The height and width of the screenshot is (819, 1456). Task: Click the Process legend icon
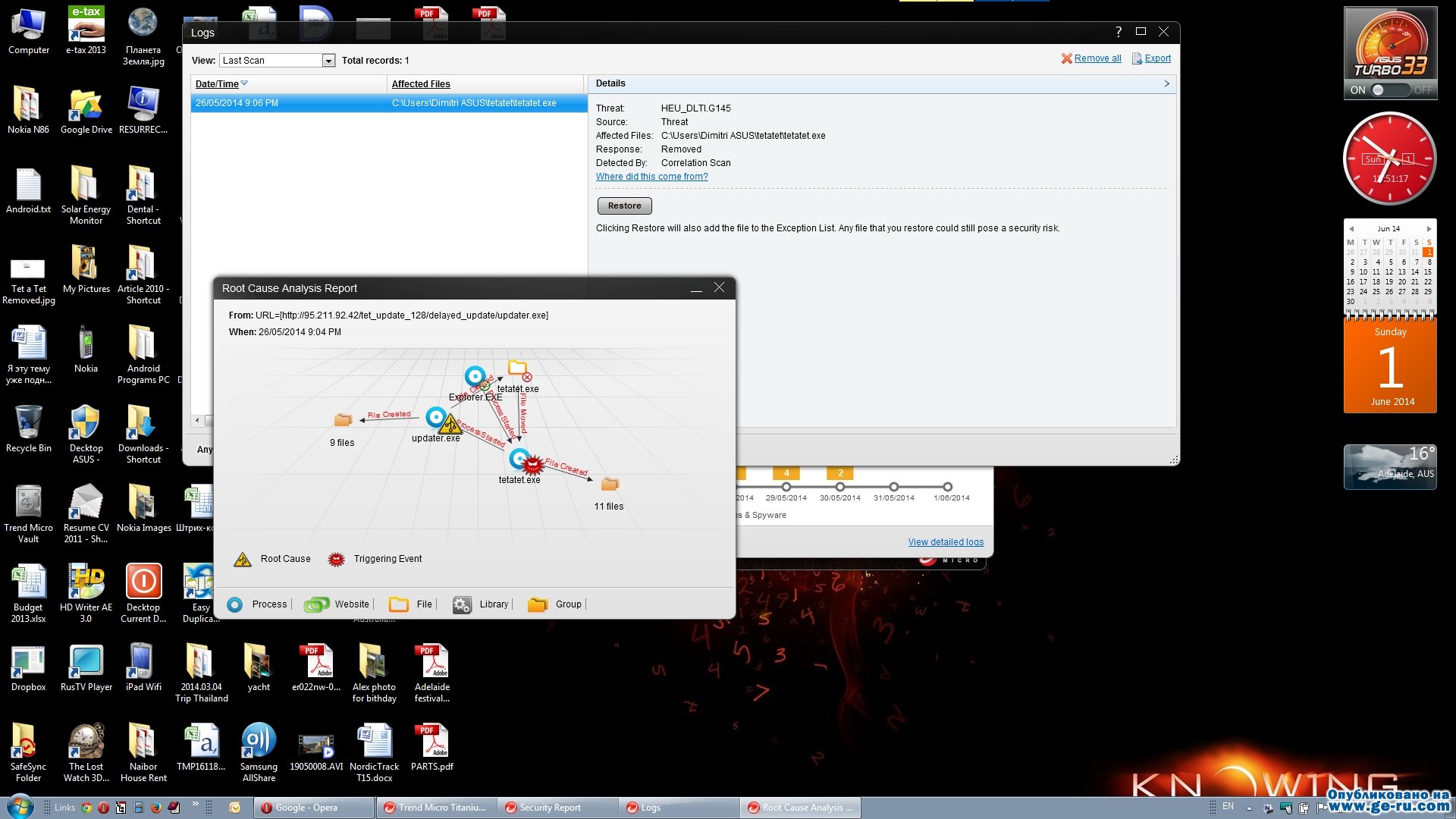(x=235, y=604)
